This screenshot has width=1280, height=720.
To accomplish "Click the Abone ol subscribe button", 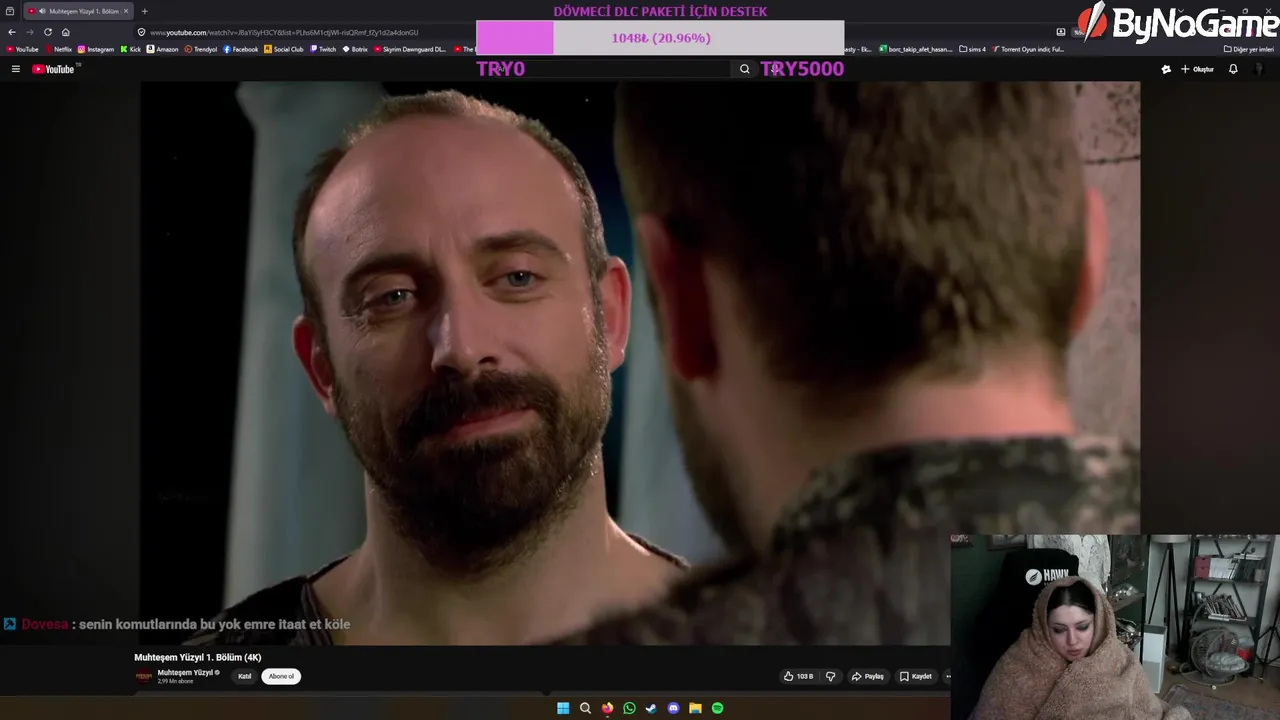I will click(281, 676).
